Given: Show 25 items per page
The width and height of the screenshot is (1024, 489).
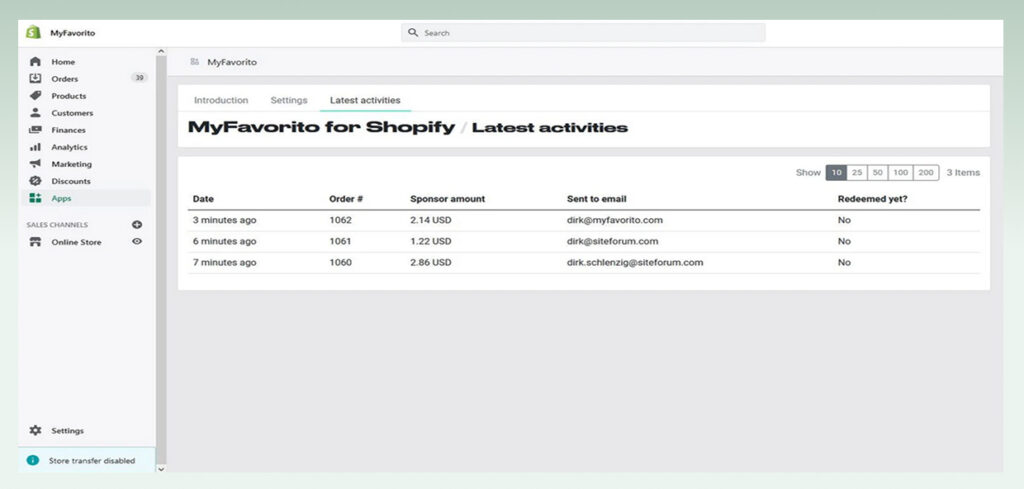Looking at the screenshot, I should click(x=857, y=172).
